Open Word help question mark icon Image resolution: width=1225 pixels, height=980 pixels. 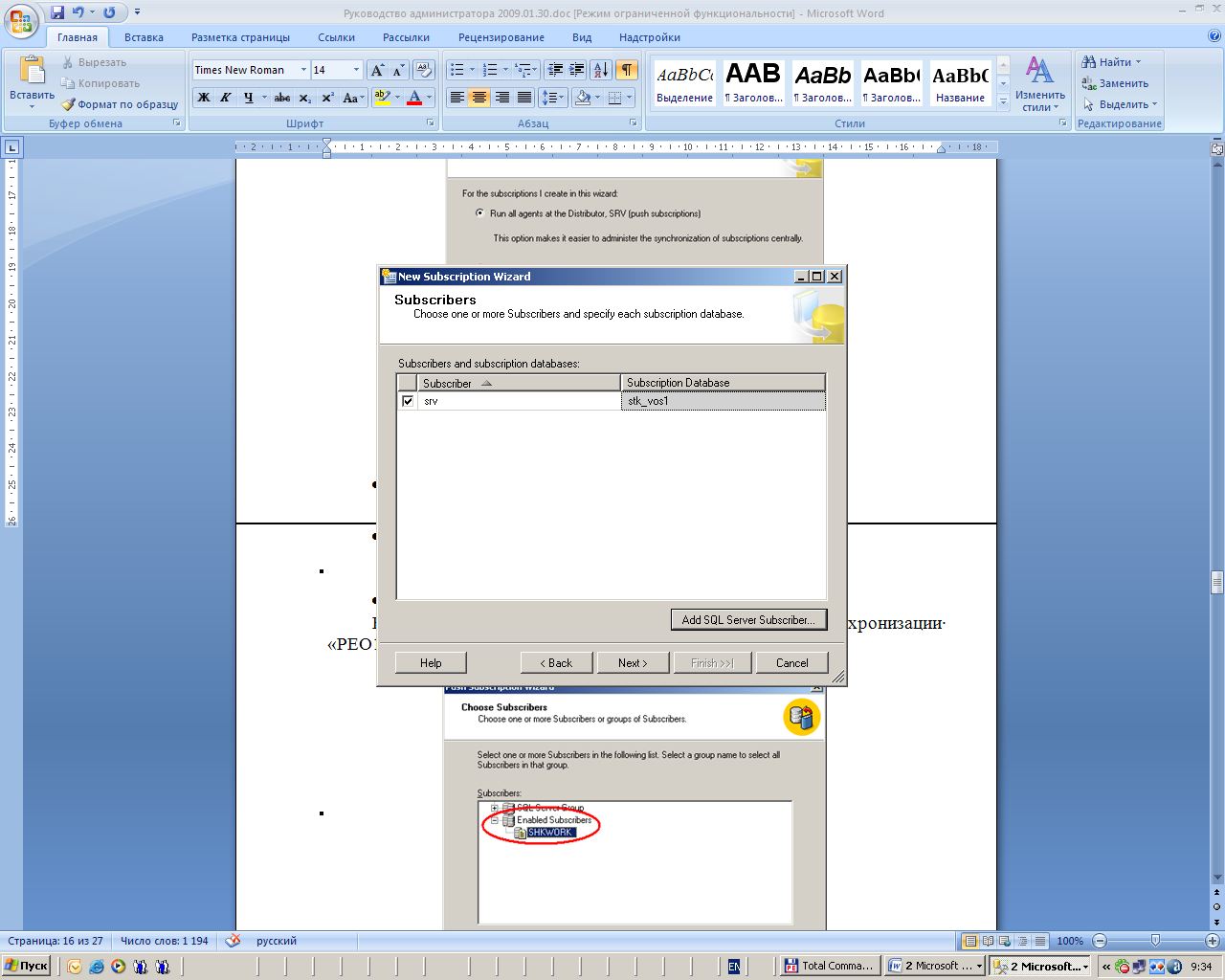[1214, 36]
